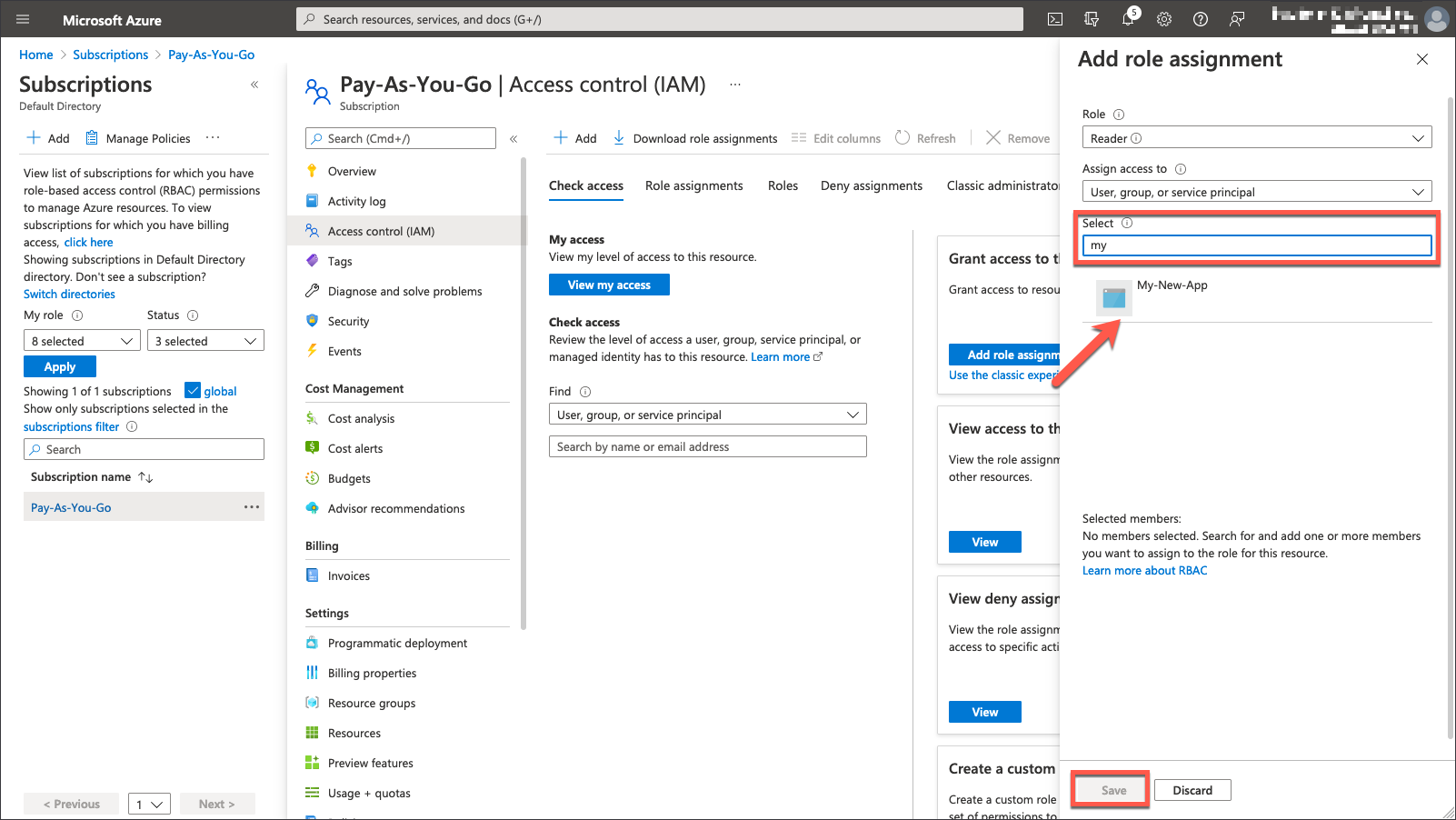Image resolution: width=1456 pixels, height=820 pixels.
Task: Click View under View deny assignments
Action: (985, 712)
